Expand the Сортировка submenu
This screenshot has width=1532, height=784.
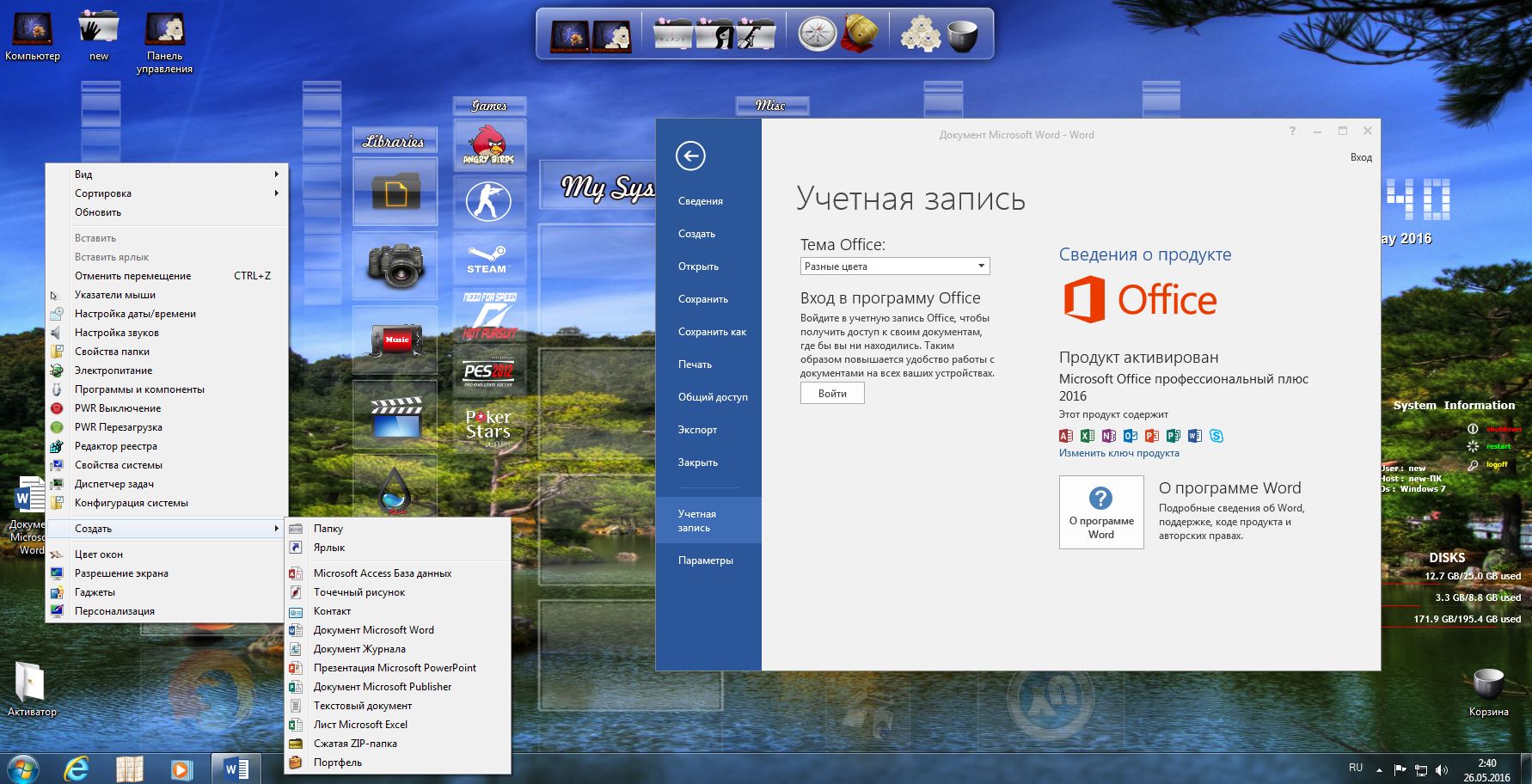[x=168, y=193]
